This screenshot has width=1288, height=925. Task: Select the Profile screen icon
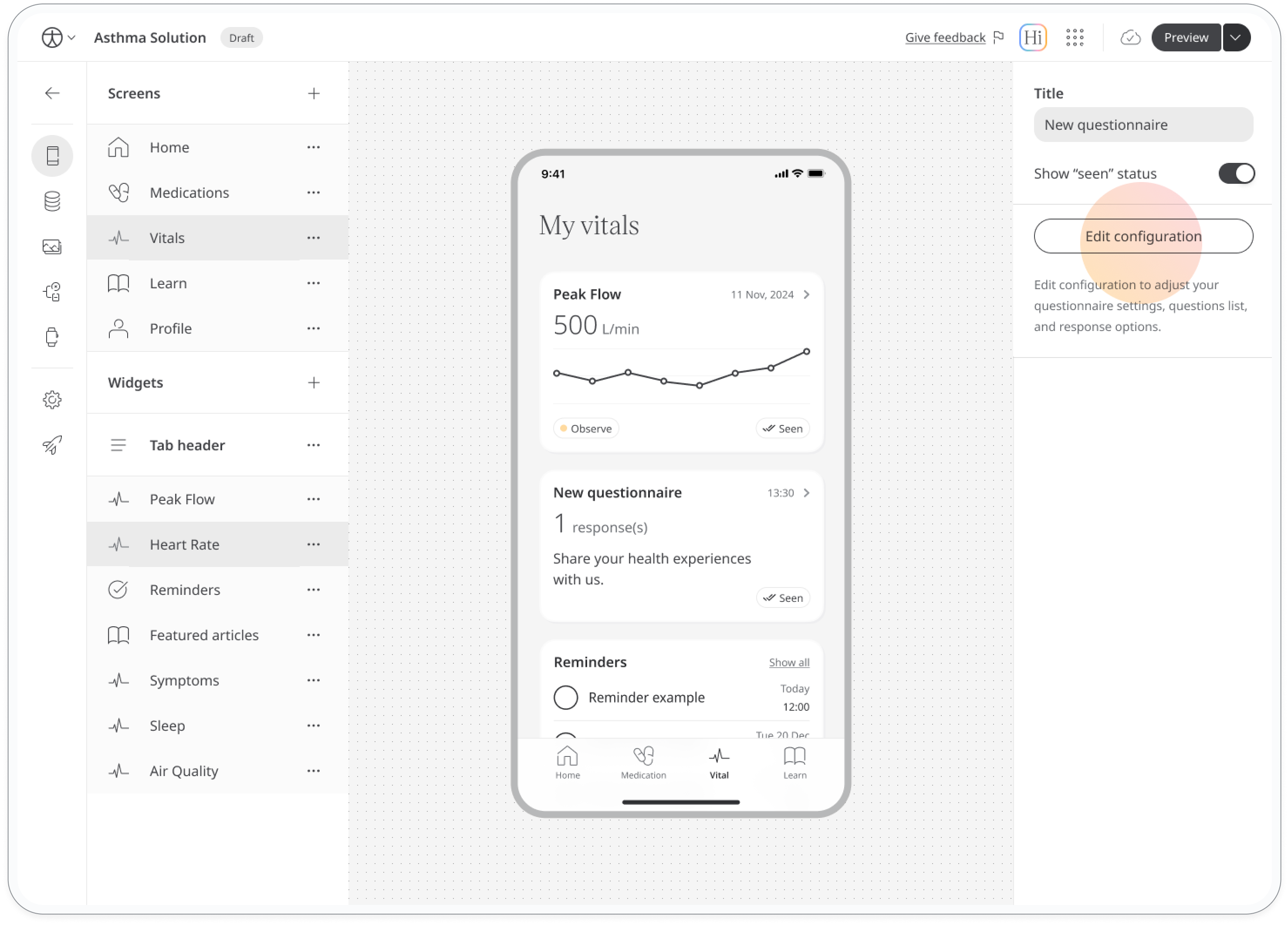[x=119, y=328]
